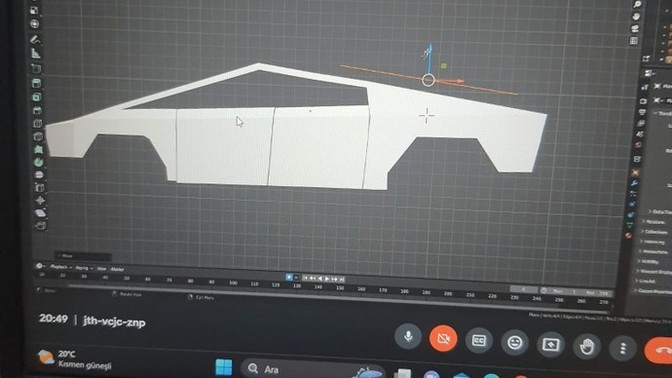Open the orange Object properties tab
This screenshot has height=378, width=672.
click(636, 173)
